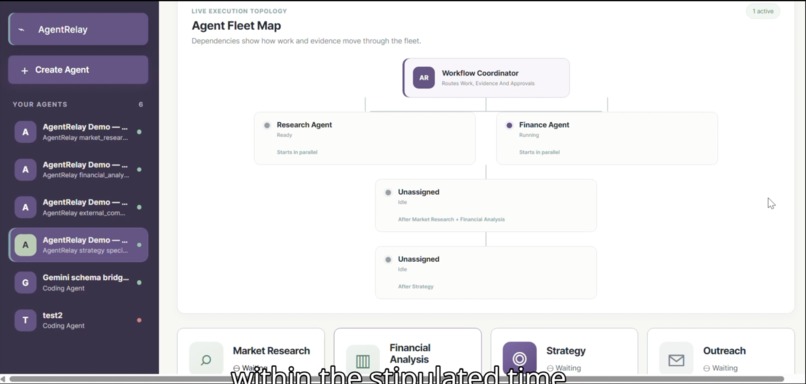Open the Gemini schema bridge agent
Screen dimensions: 806x384
click(78, 283)
